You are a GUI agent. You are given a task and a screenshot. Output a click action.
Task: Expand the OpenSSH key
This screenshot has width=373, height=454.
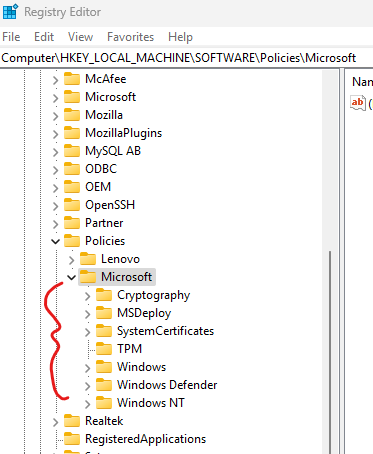(55, 206)
